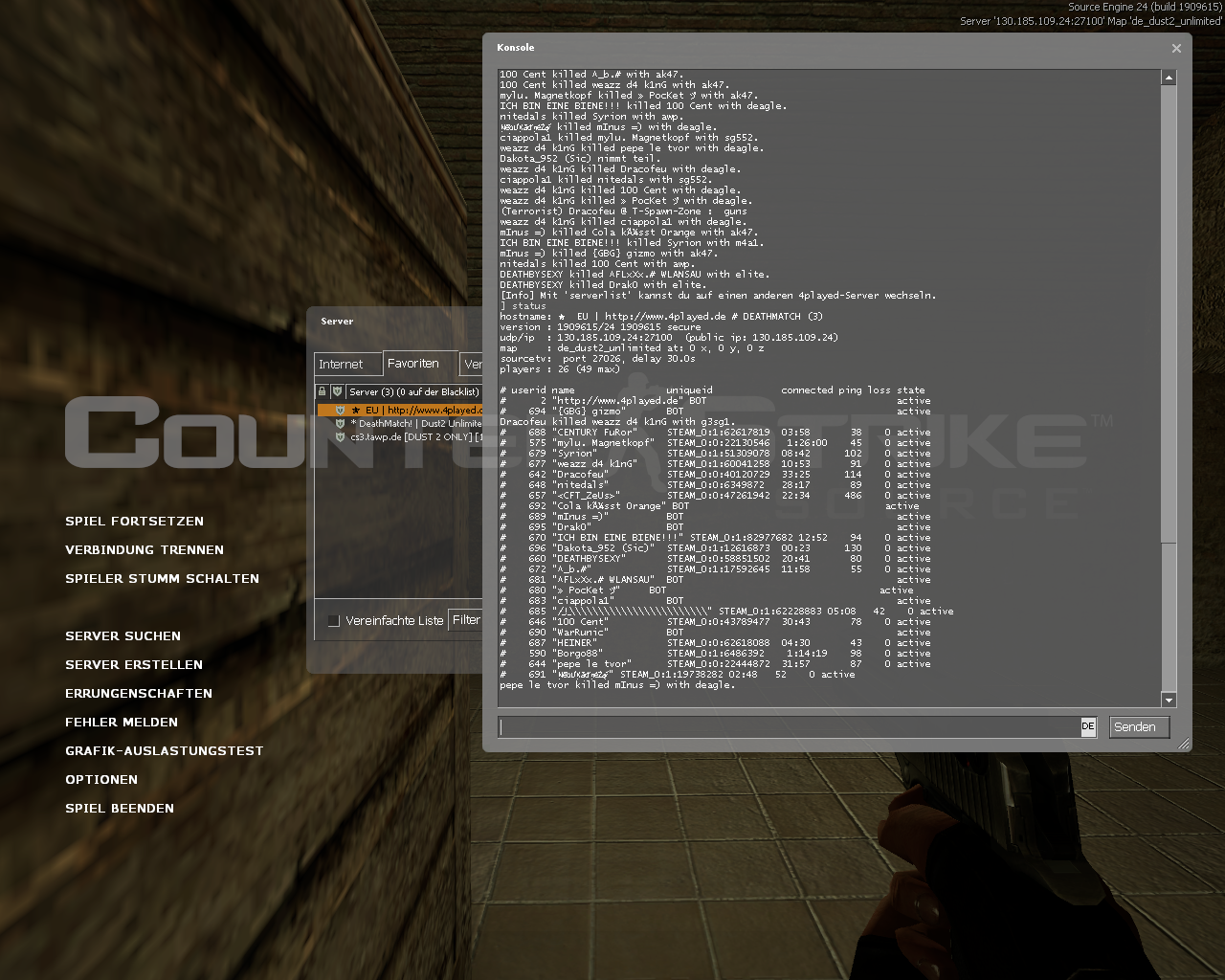
Task: Click the Syrion player status row
Action: (x=715, y=454)
